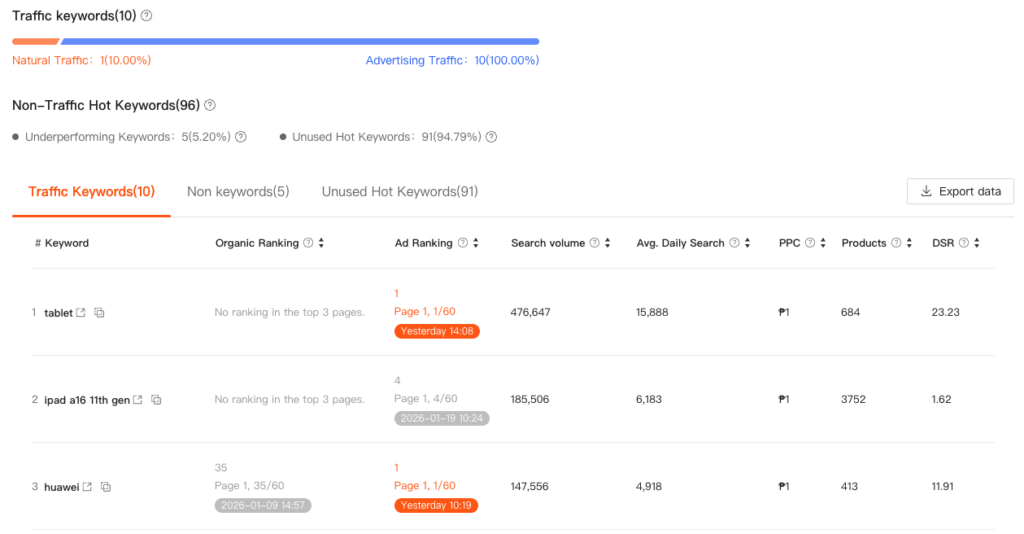1024x534 pixels.
Task: Open ipad a16 11th gen external link
Action: (x=139, y=400)
